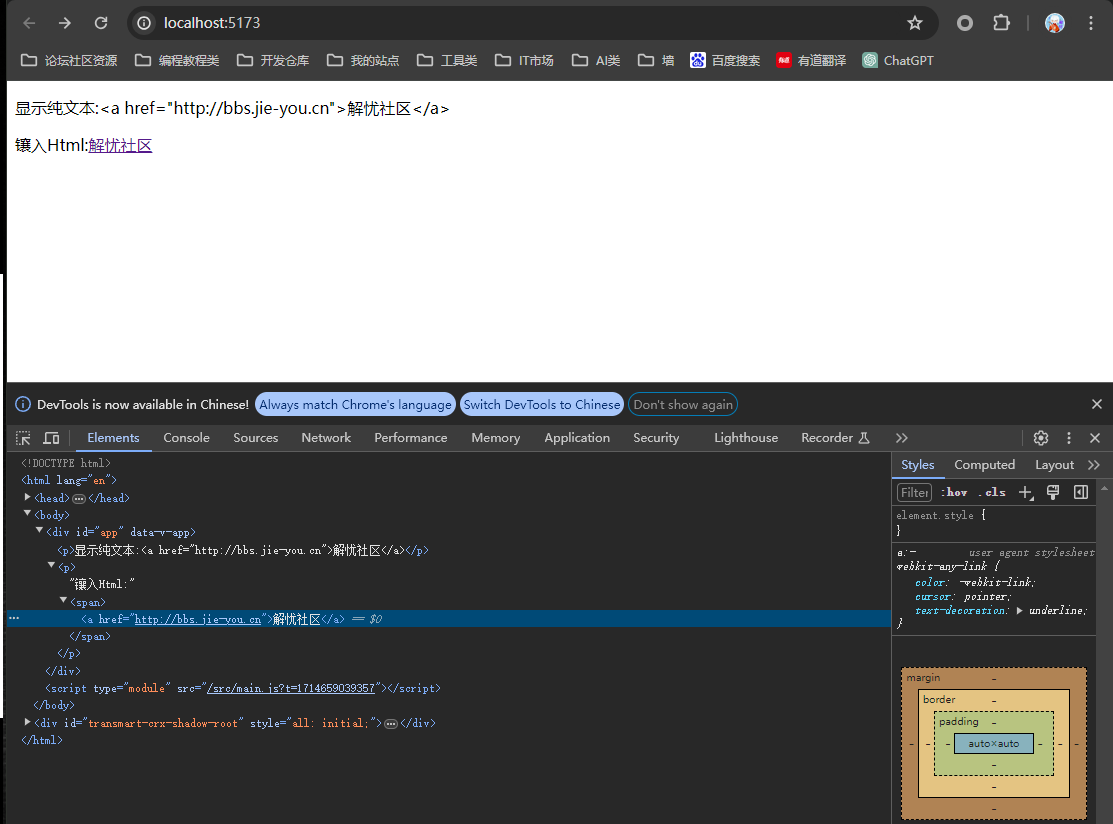Activate the inspect element picker tool
Screen dimensions: 1113x824
23,438
